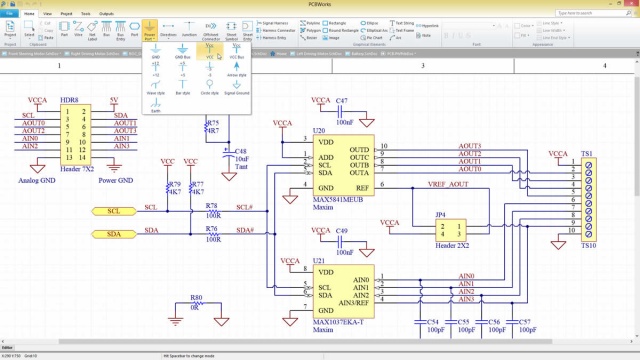
Task: Collapse the Power Port dropdown
Action: [149, 31]
